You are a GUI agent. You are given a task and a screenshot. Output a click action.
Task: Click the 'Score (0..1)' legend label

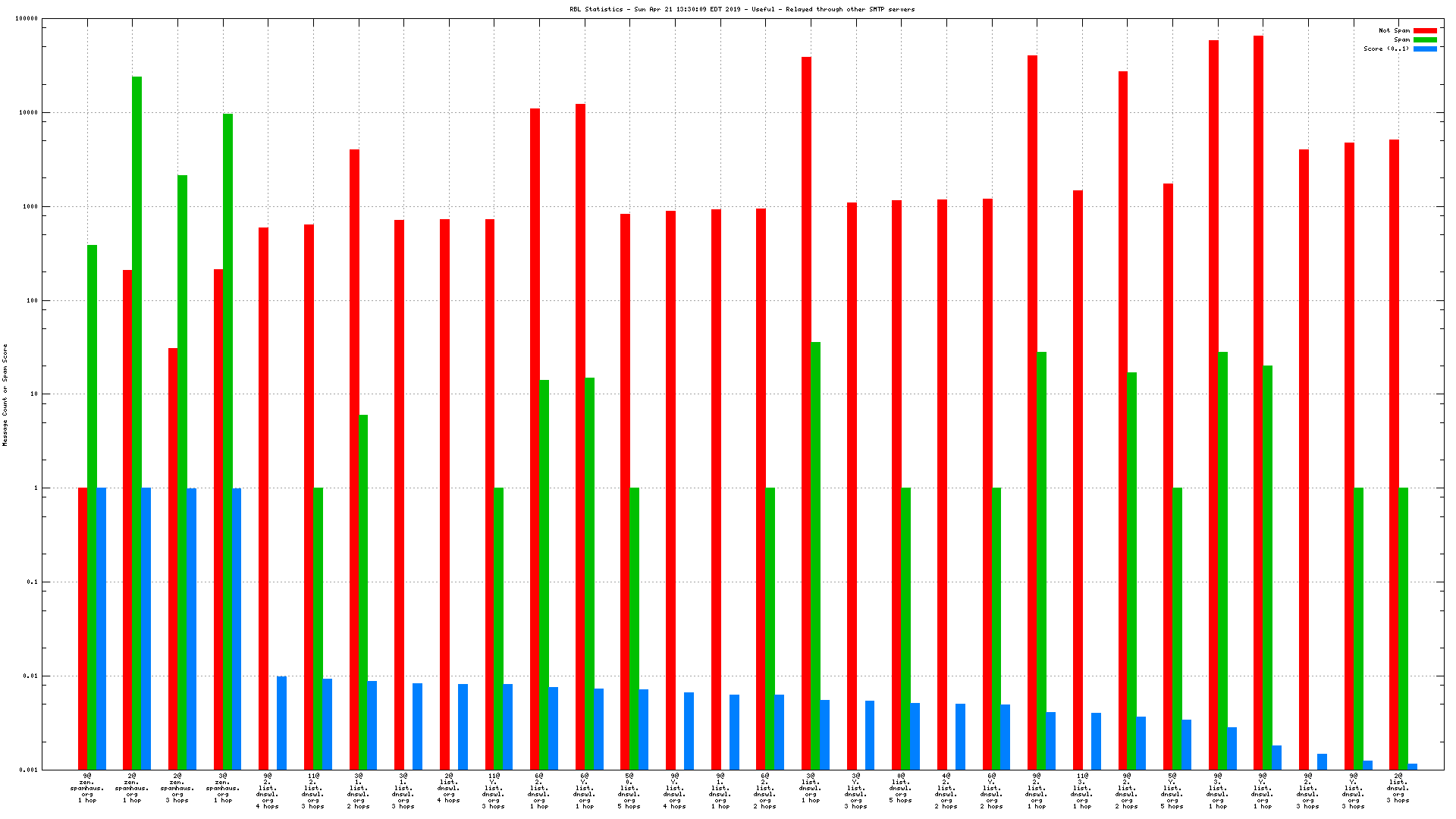(1385, 49)
